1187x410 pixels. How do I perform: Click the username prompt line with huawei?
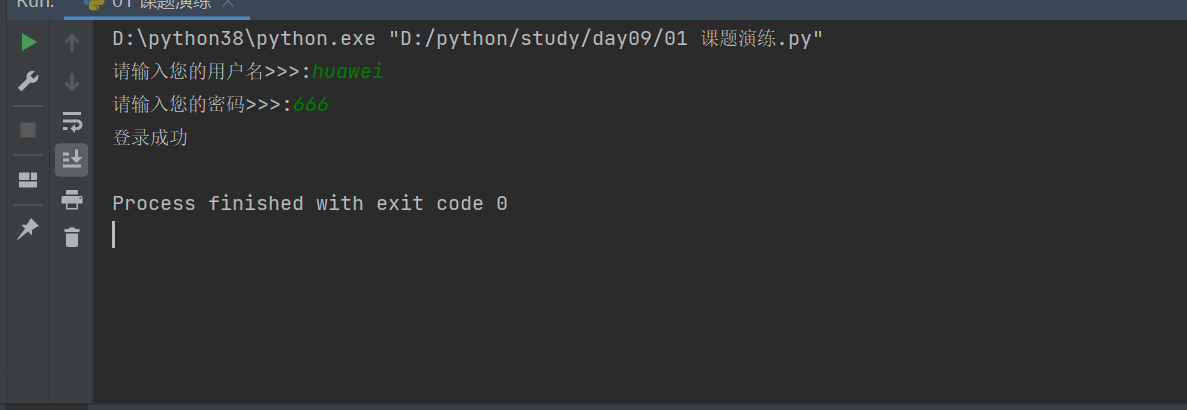pos(248,72)
